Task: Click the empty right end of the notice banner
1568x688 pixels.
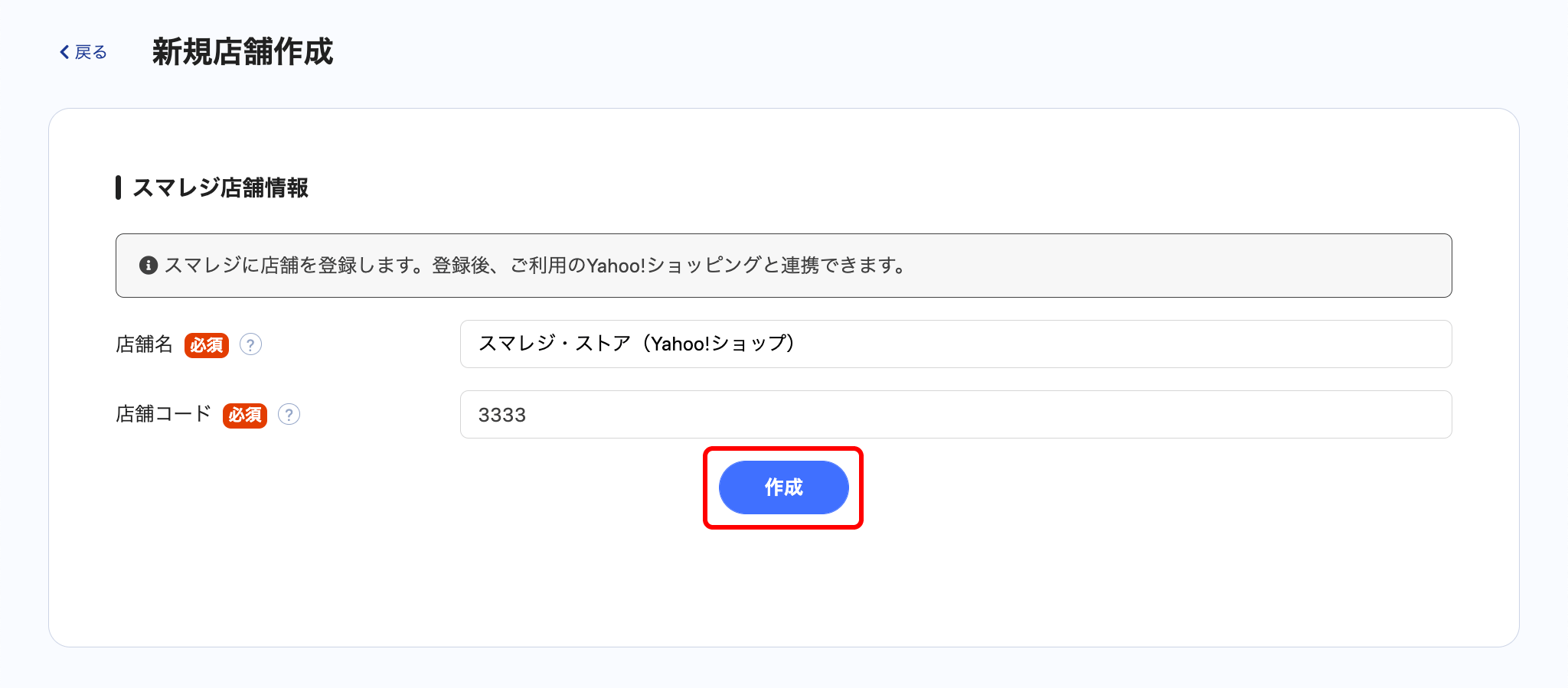Action: pos(1302,266)
